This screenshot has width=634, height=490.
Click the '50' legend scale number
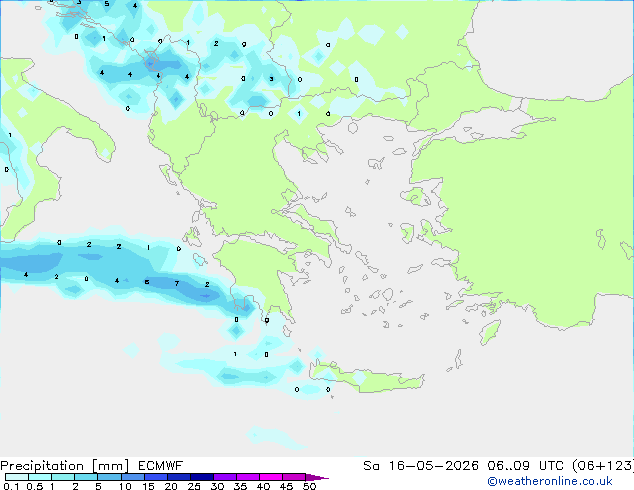click(310, 486)
